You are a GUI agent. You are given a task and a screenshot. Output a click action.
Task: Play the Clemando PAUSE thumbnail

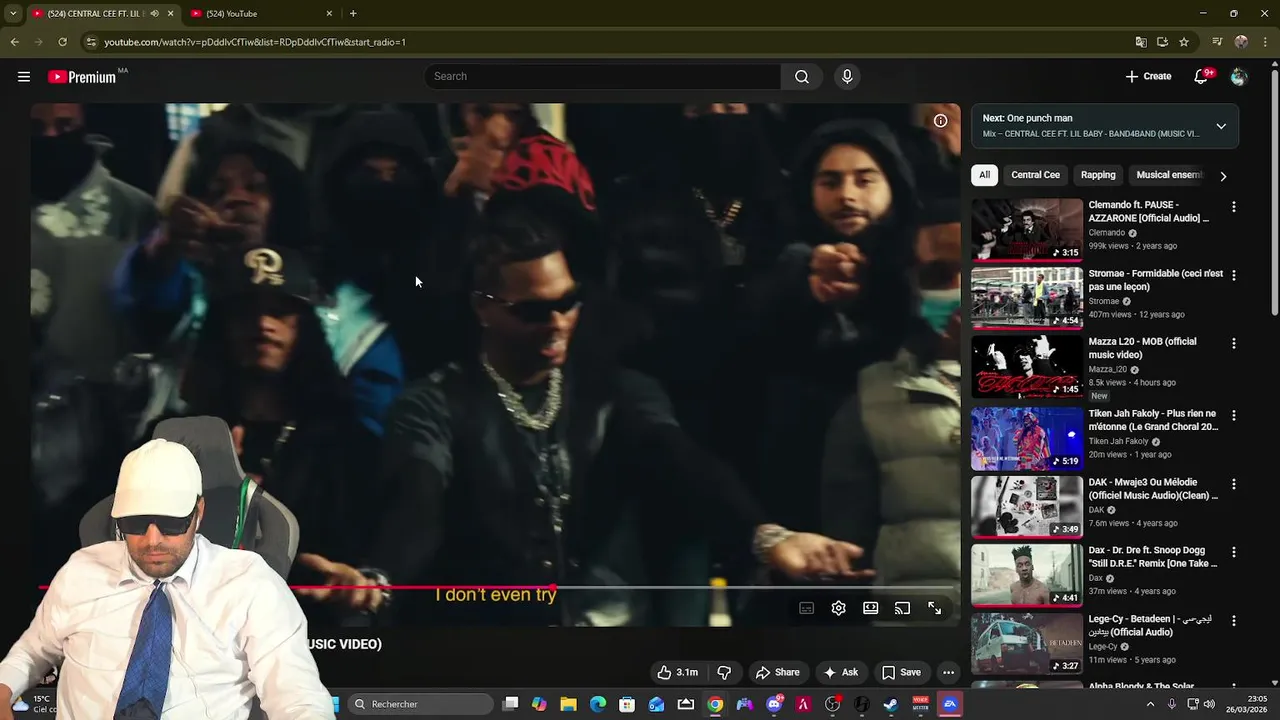tap(1026, 229)
